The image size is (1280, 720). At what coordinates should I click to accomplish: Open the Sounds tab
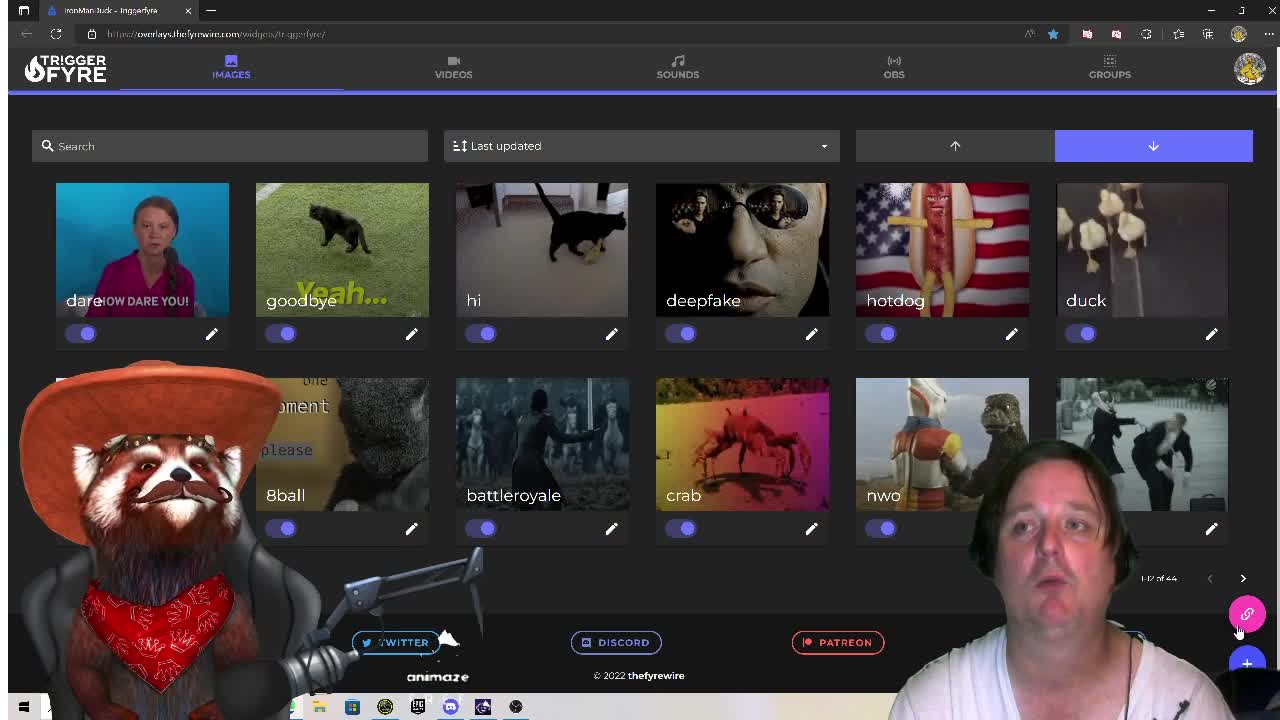pos(677,67)
